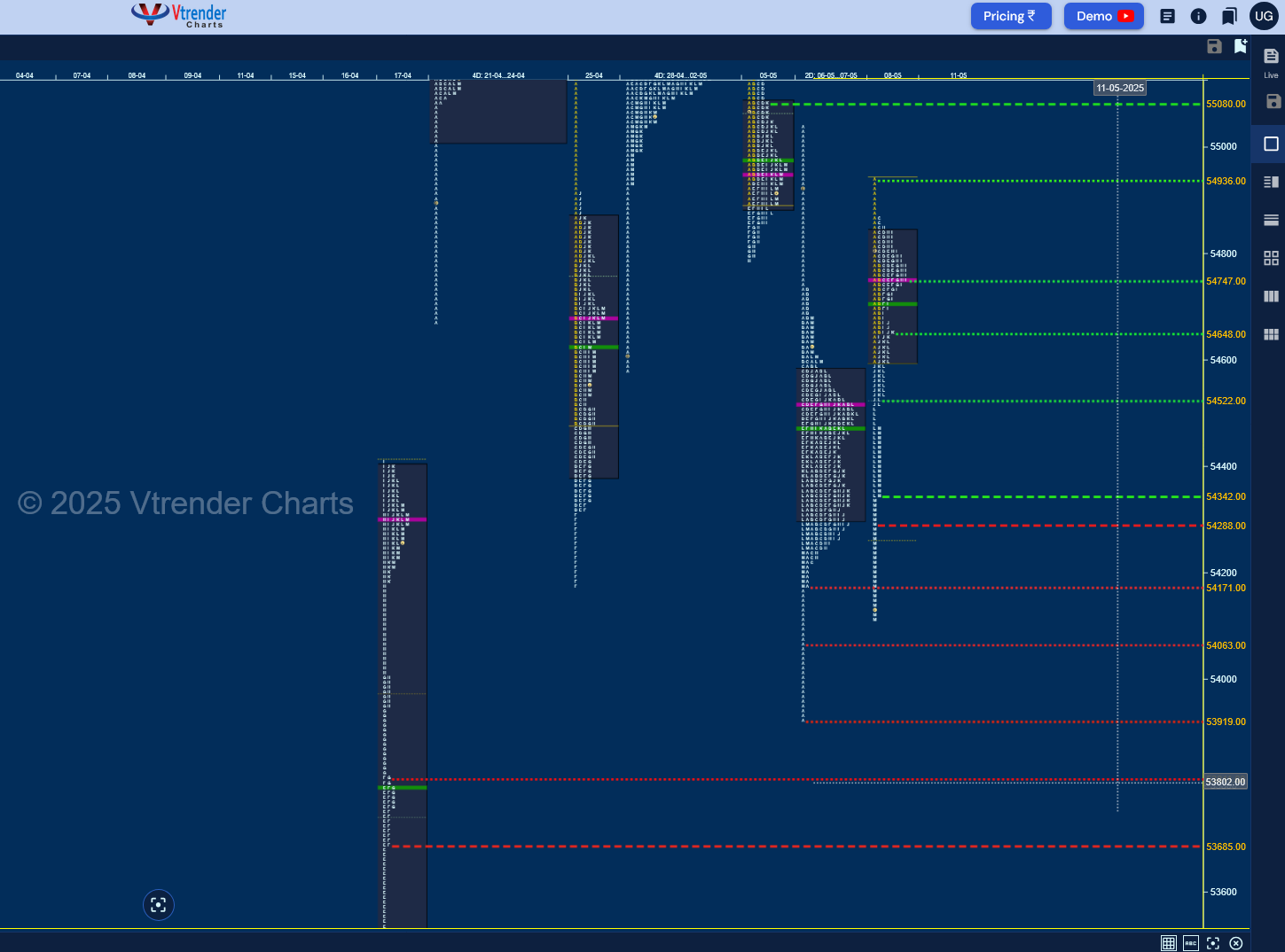Toggle the split profile layout icon
Viewport: 1285px width, 952px height.
[1271, 182]
